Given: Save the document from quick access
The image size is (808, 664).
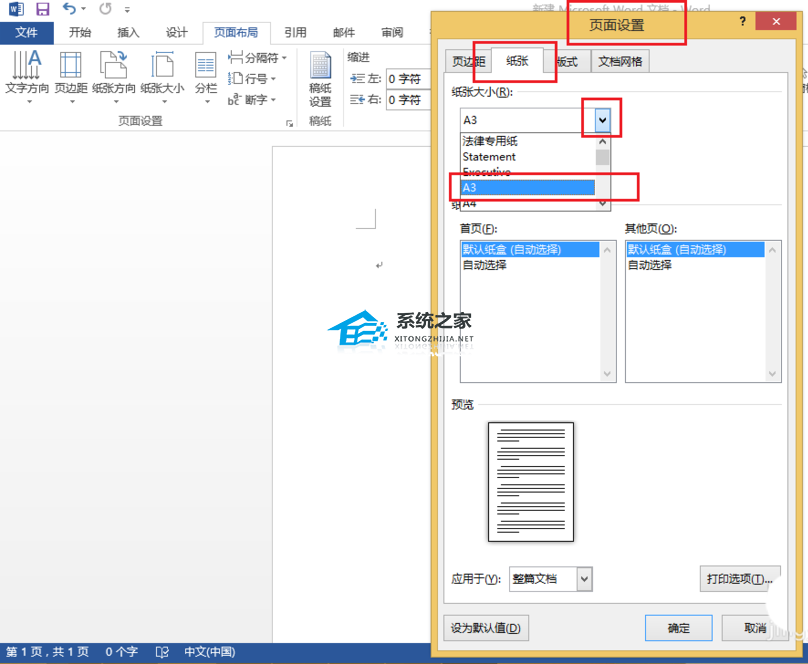Looking at the screenshot, I should point(42,9).
